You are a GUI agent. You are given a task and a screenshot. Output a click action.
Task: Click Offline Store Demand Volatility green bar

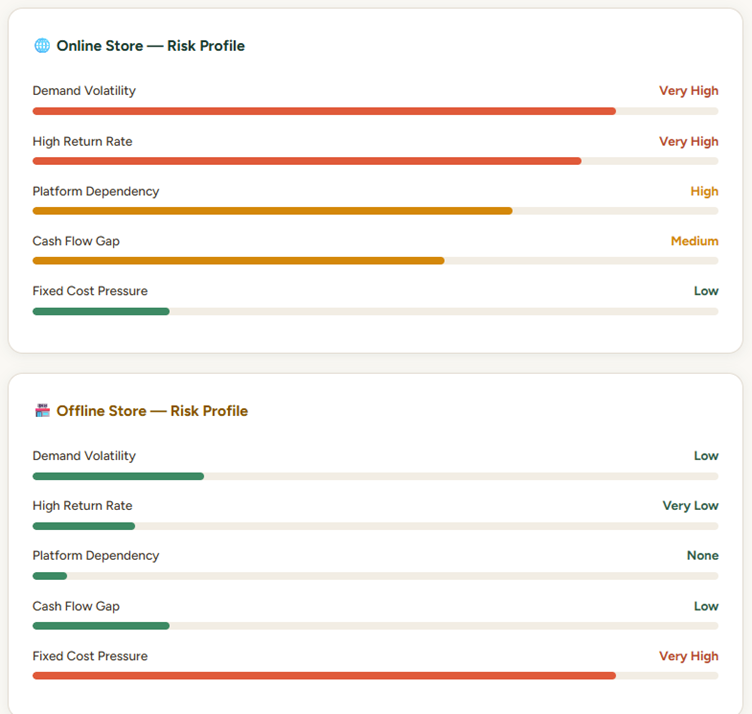pos(118,476)
